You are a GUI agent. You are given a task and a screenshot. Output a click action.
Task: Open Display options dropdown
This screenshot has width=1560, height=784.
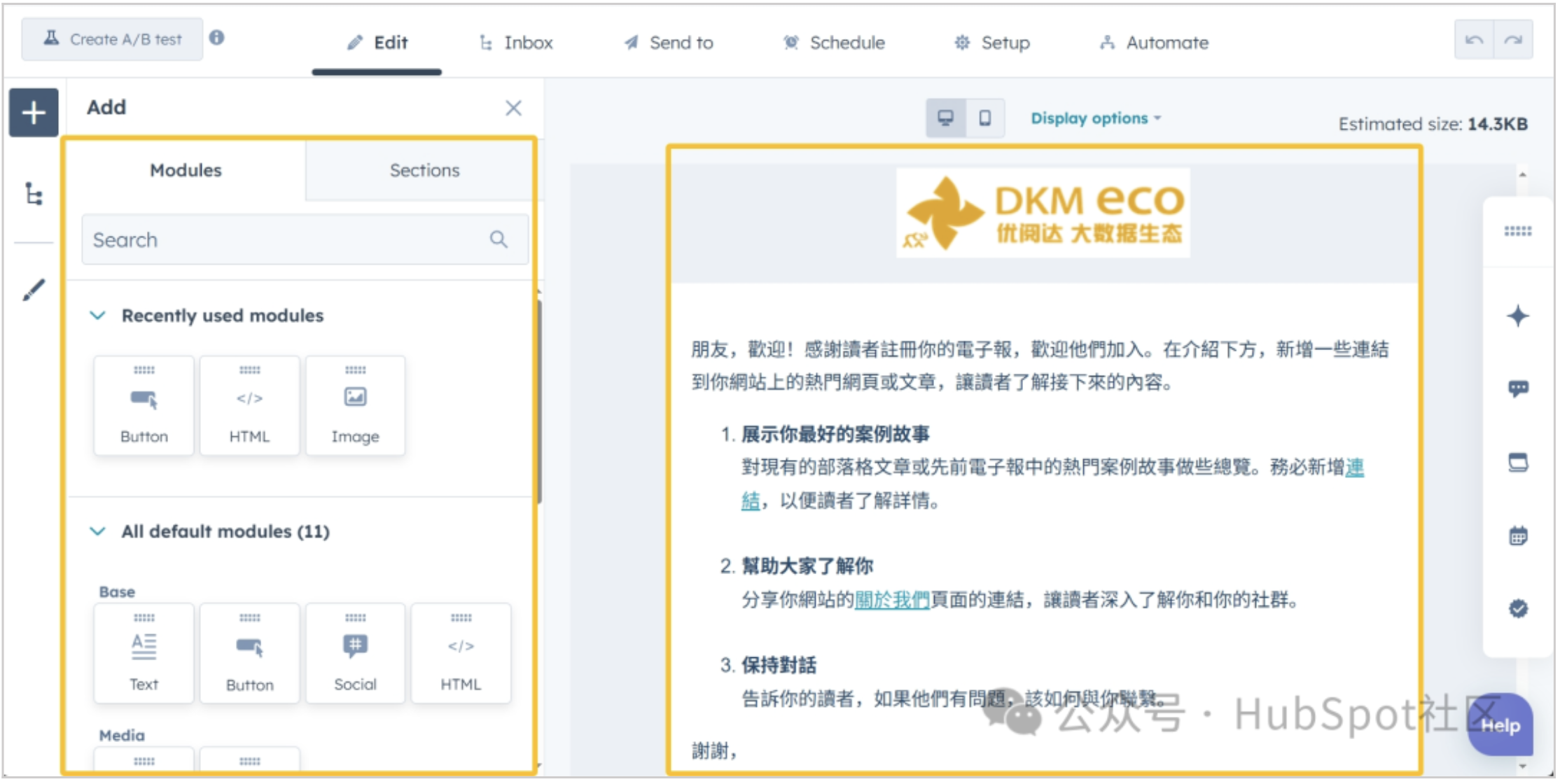[1095, 118]
